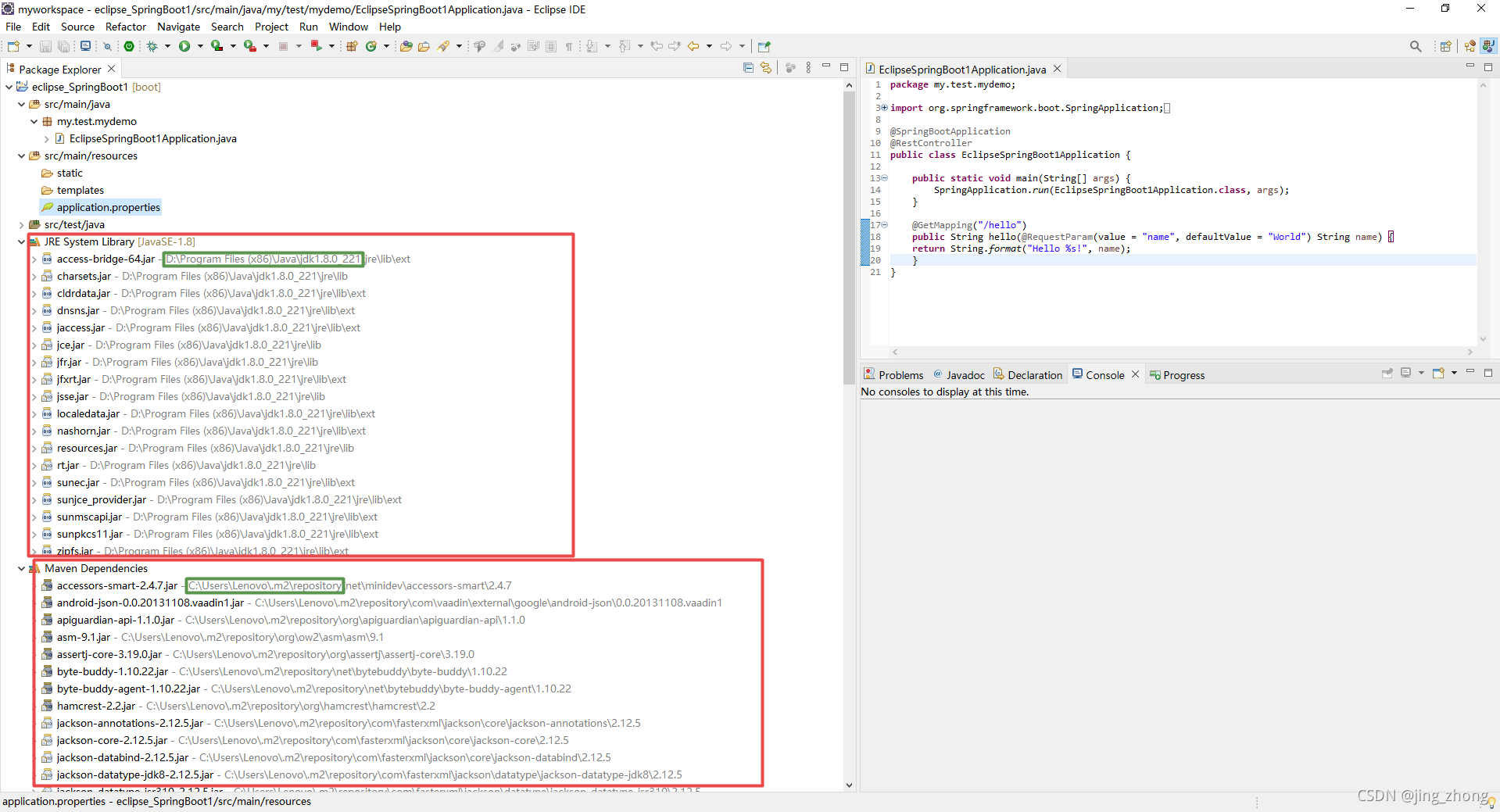This screenshot has height=812, width=1500.
Task: Click the Open Task folder icon
Action: [x=424, y=46]
